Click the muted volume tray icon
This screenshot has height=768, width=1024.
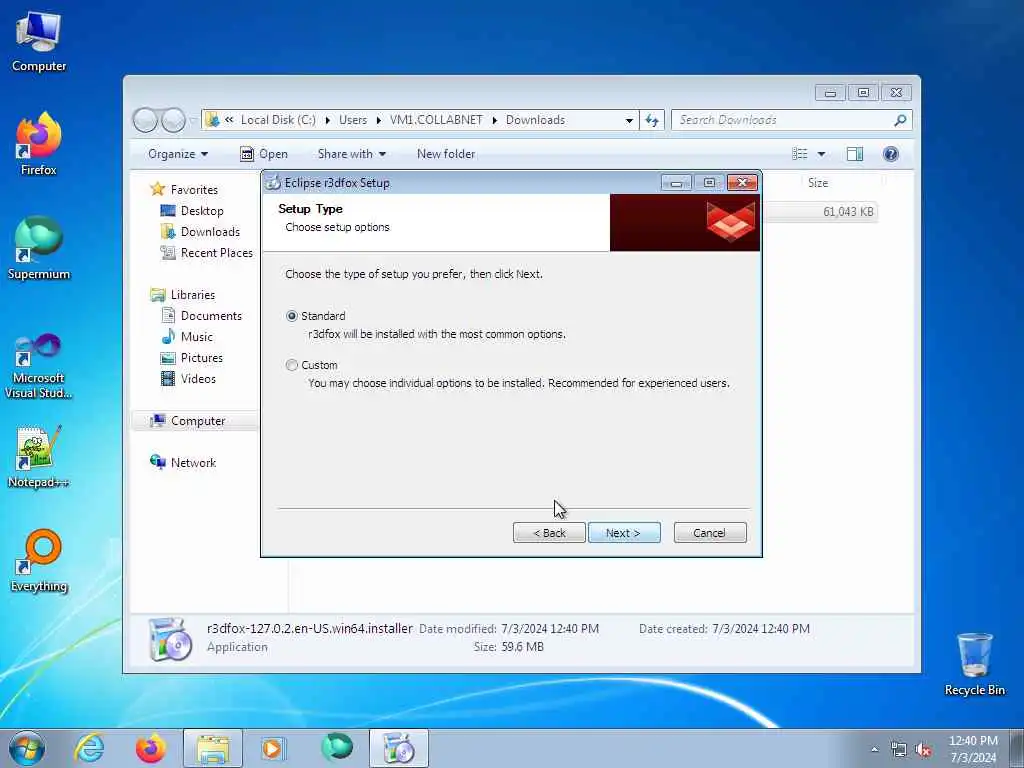(x=923, y=750)
